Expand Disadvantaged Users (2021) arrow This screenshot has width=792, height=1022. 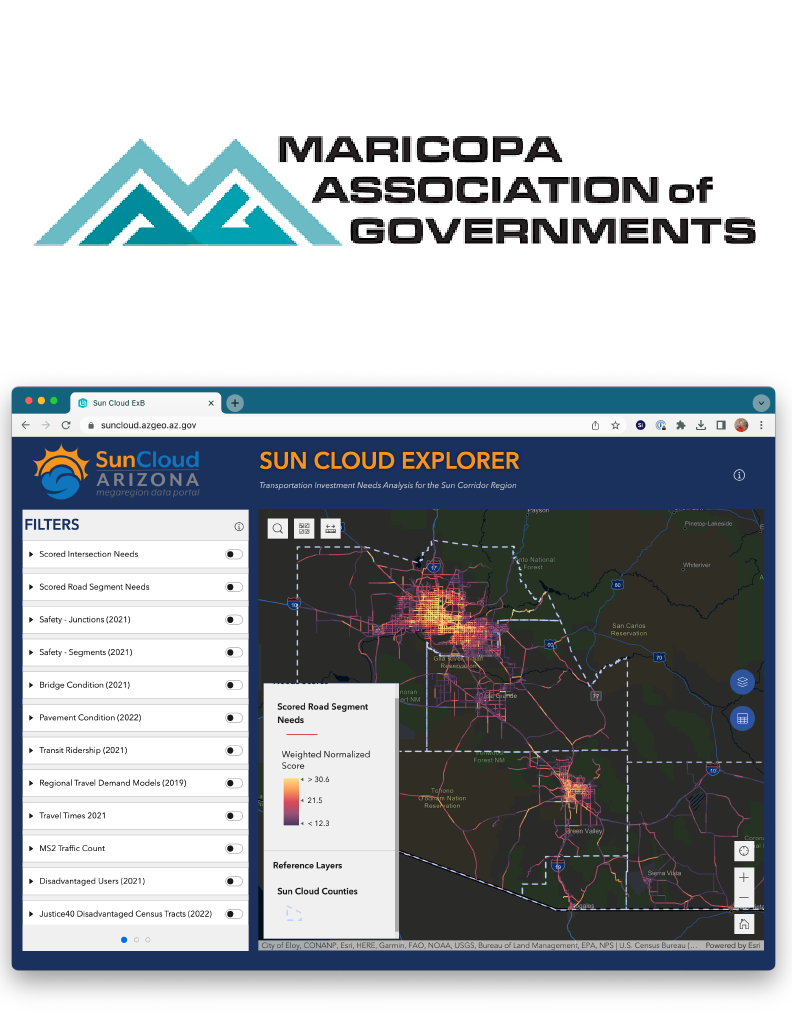31,881
